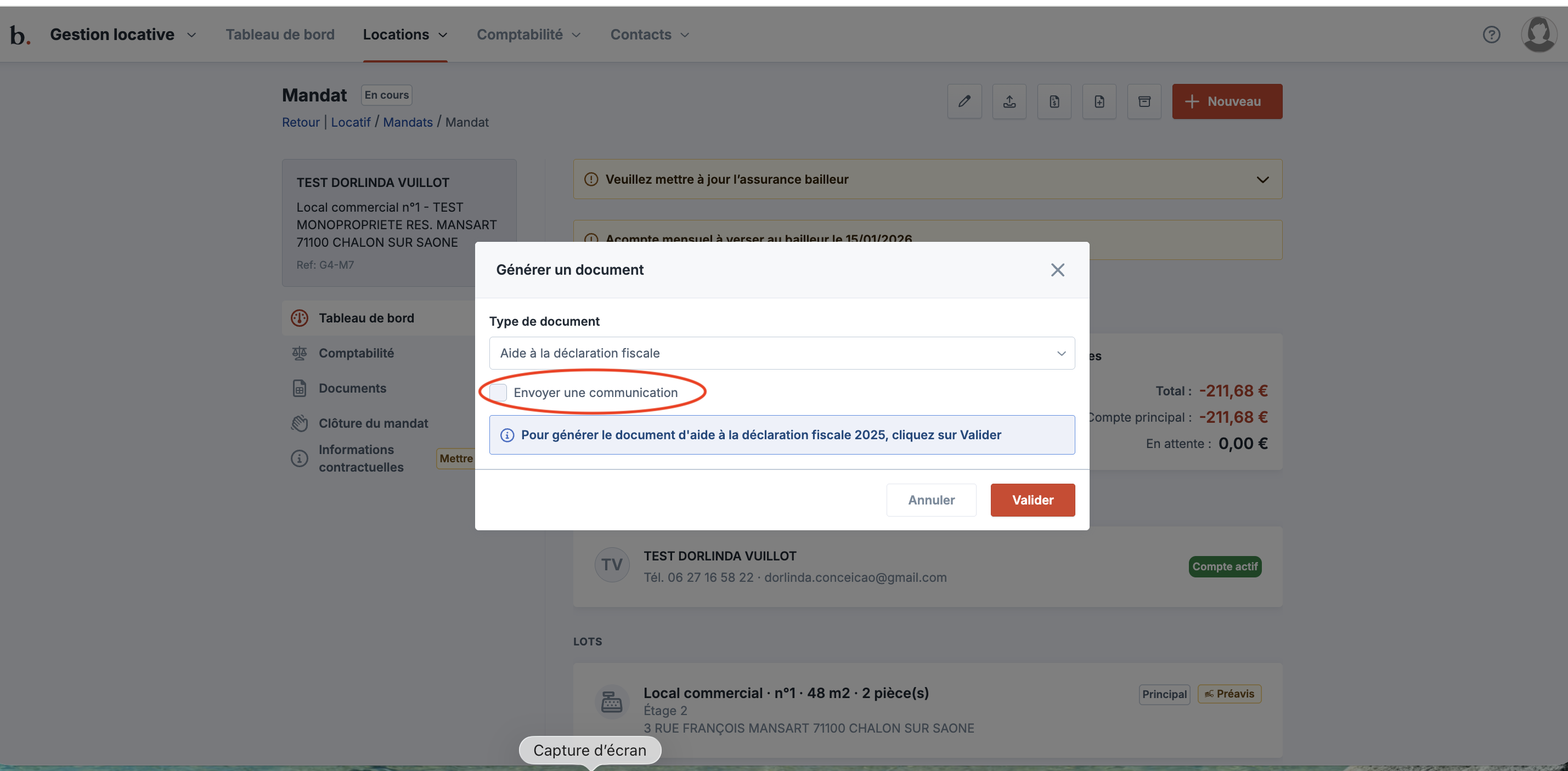Open the Contacts top menu
This screenshot has height=771, width=1568.
649,35
